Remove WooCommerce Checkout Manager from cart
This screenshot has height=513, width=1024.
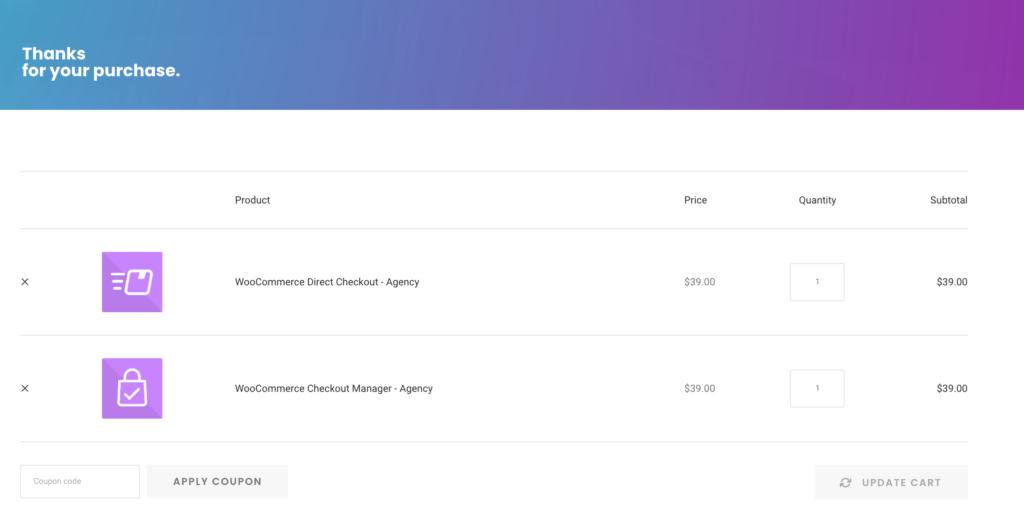point(25,388)
